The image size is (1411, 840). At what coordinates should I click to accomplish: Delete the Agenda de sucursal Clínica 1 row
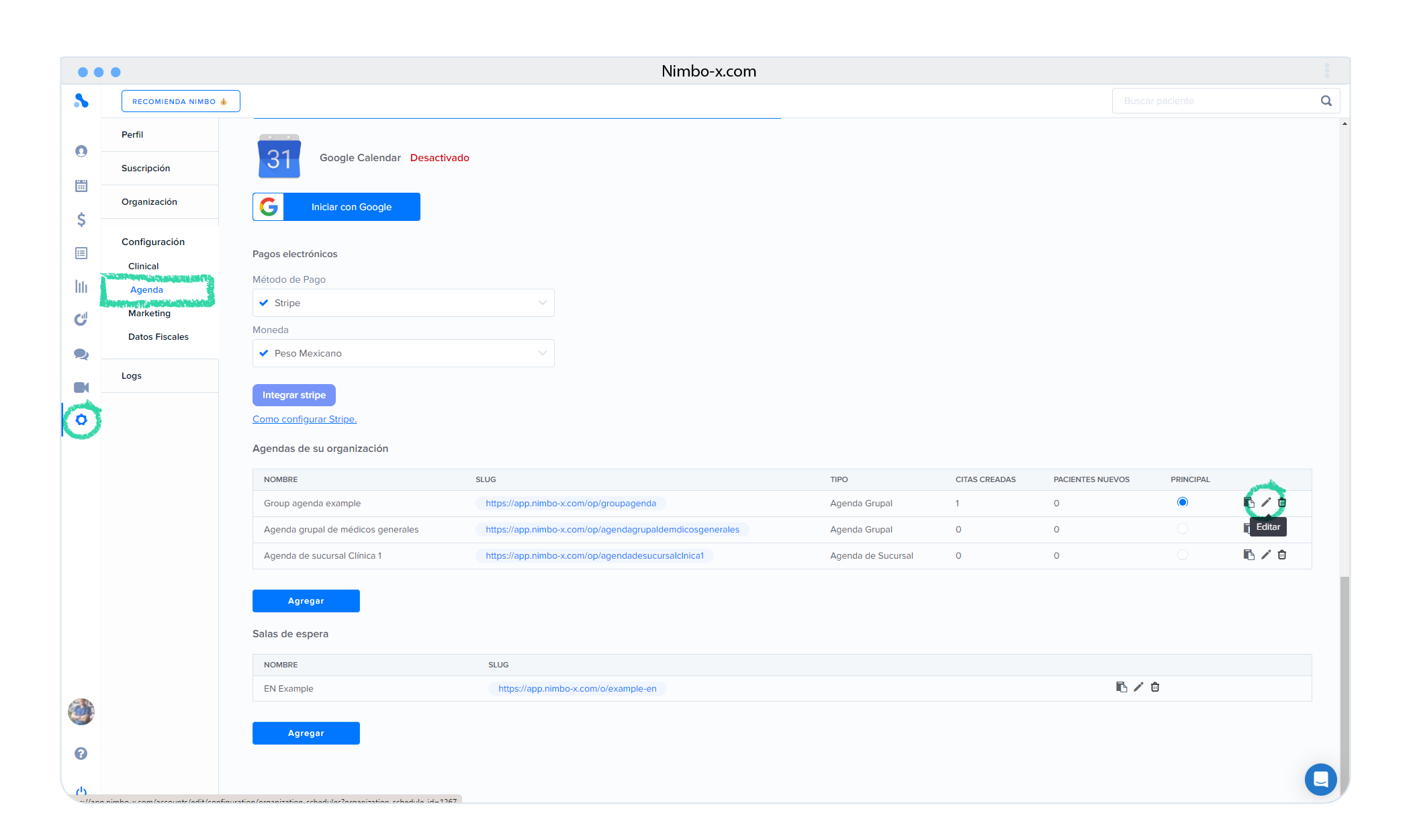[x=1282, y=555]
